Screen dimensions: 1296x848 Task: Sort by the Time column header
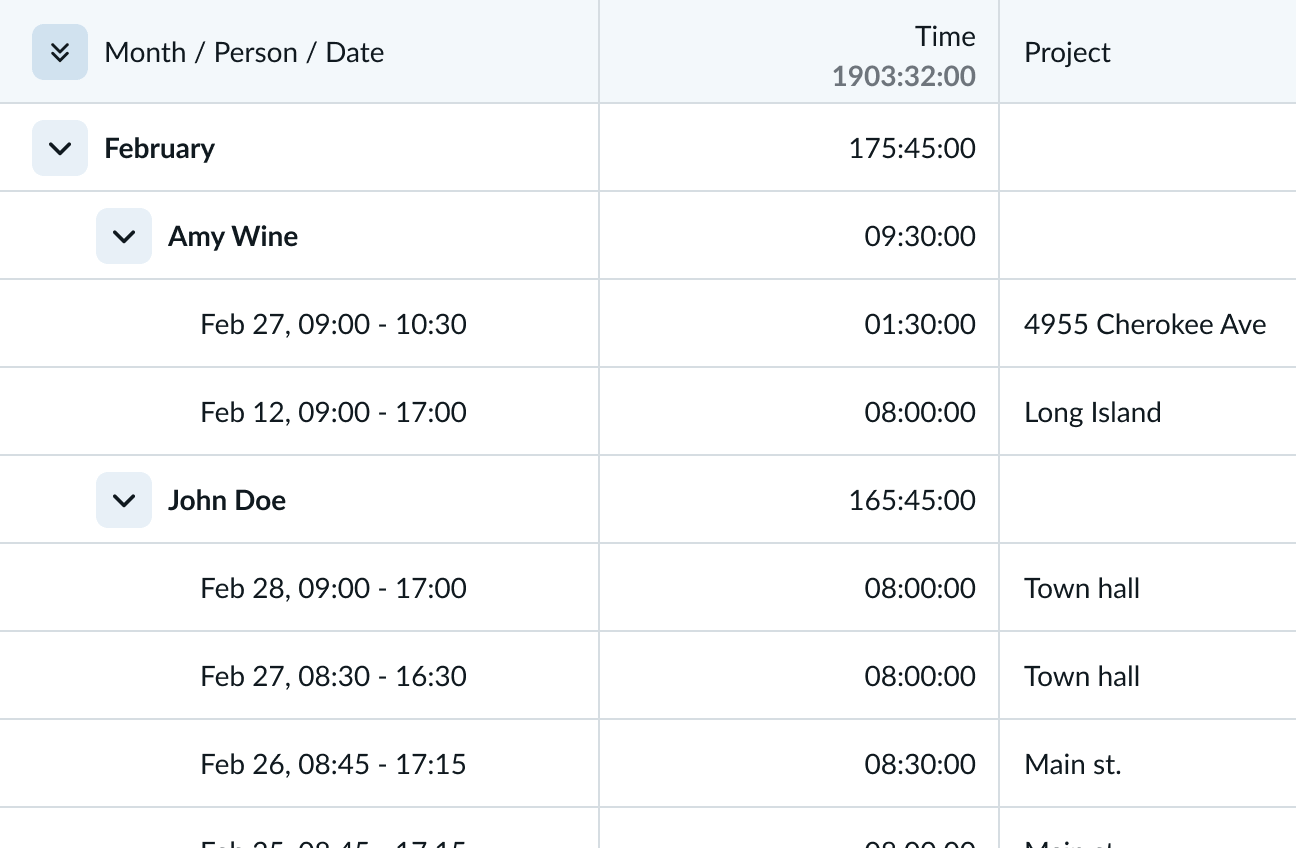[945, 37]
